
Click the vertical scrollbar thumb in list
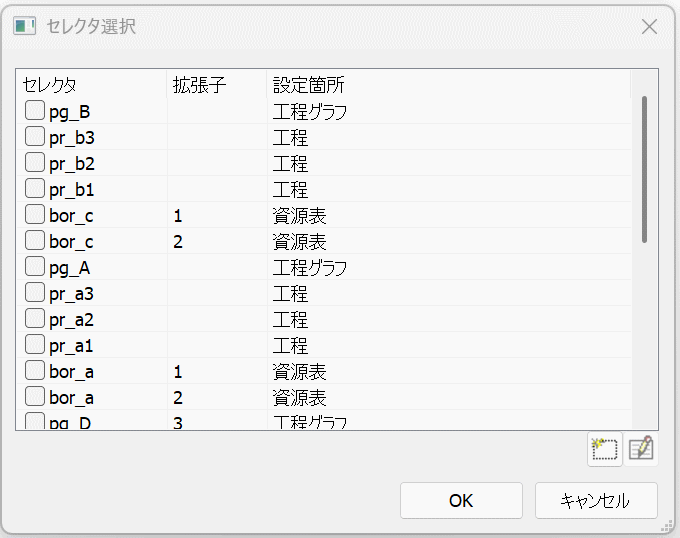645,168
